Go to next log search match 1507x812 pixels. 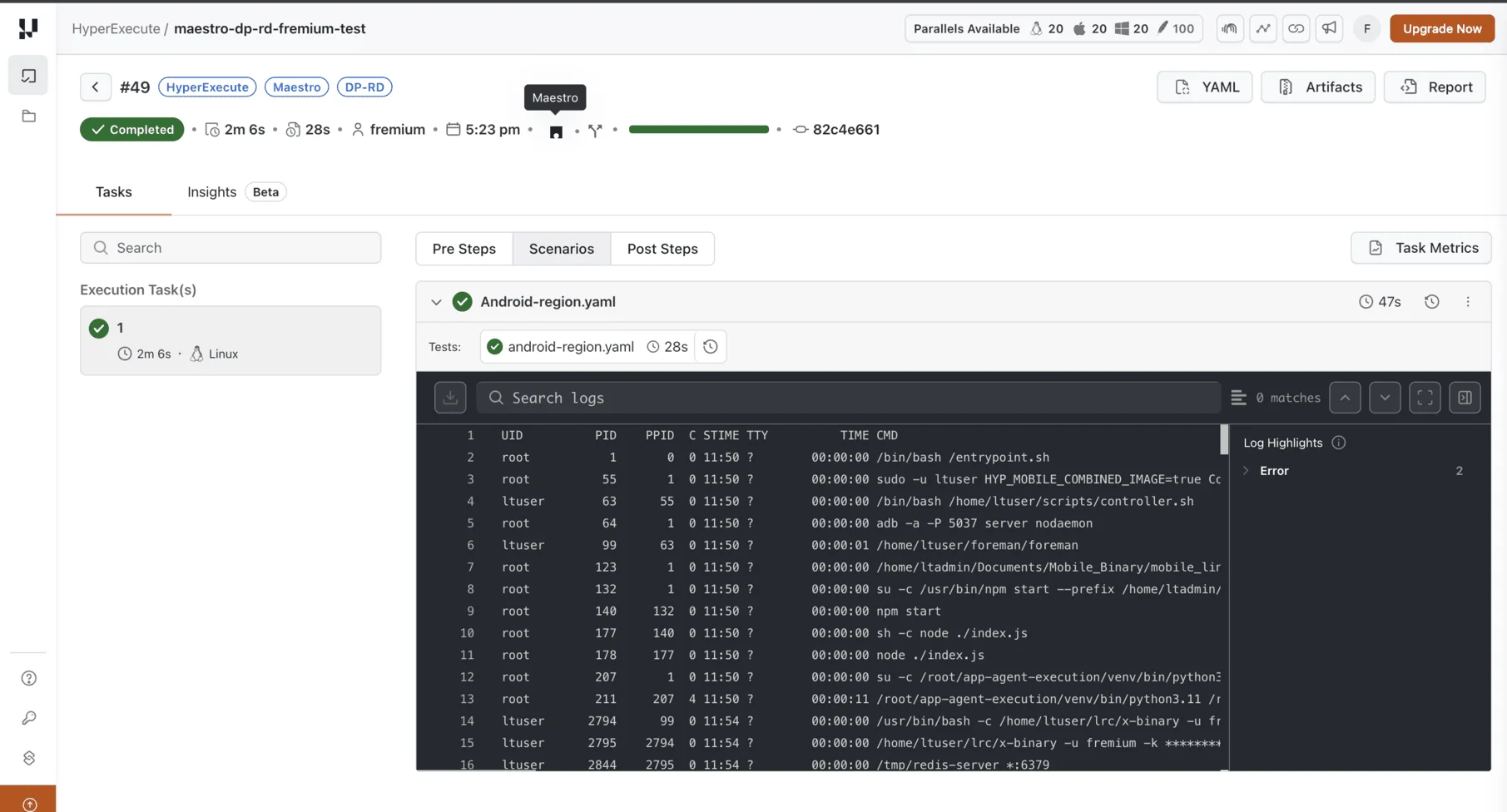pos(1385,398)
